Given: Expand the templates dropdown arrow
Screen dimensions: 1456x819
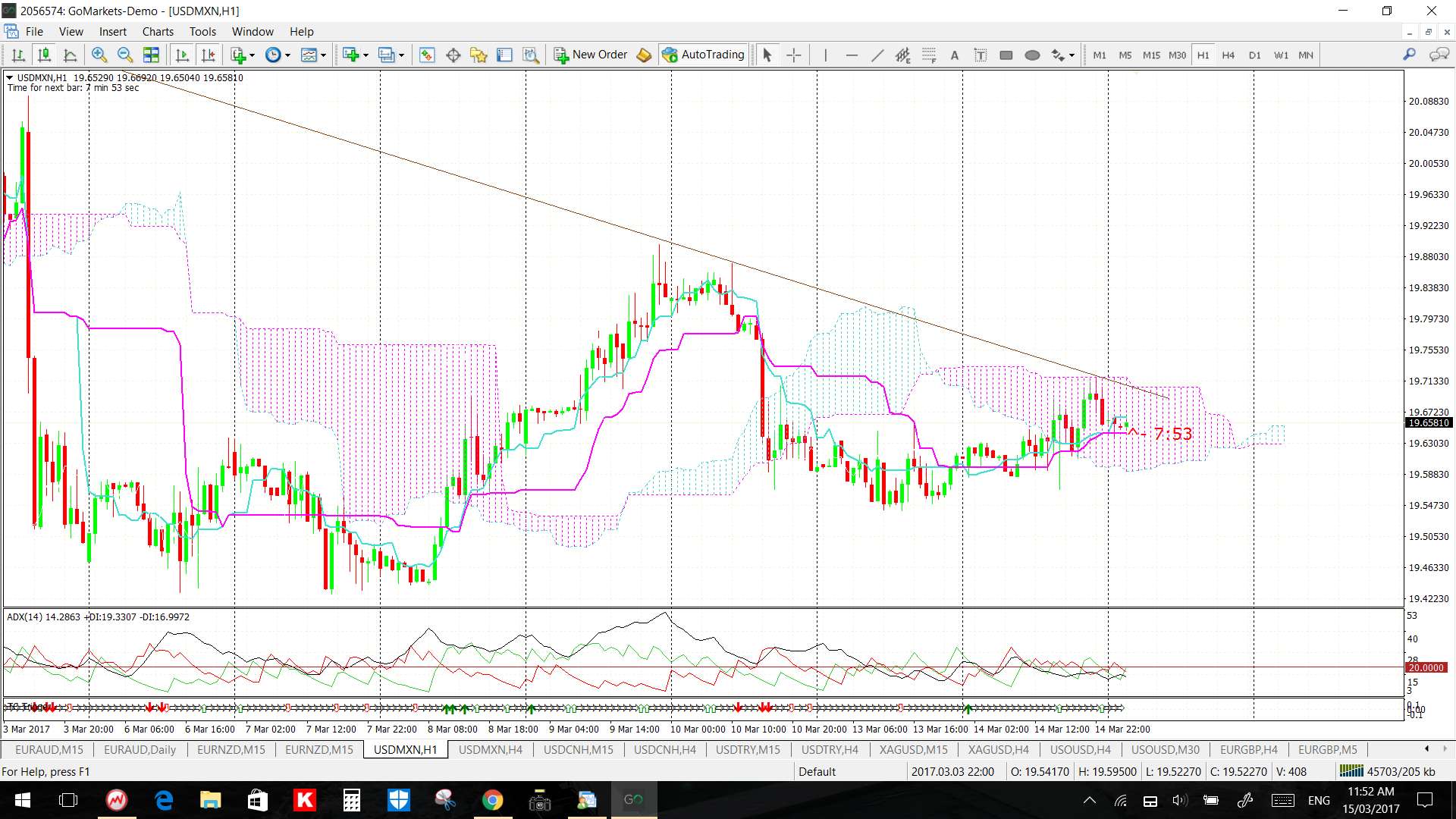Looking at the screenshot, I should (323, 55).
